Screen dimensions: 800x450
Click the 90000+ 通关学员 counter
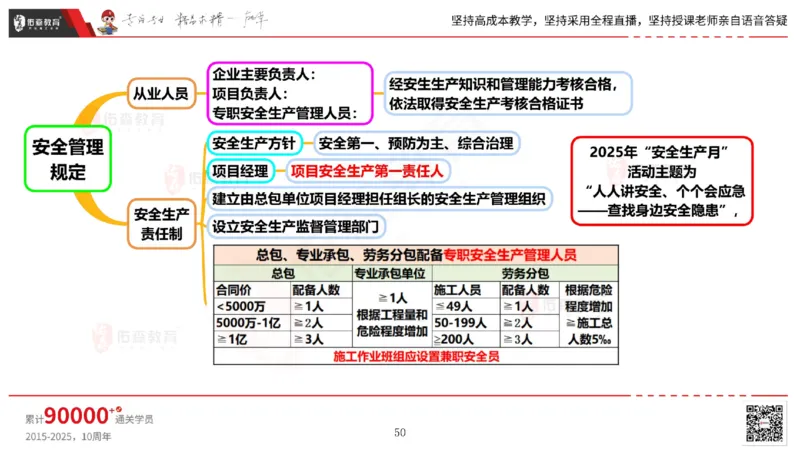89,416
